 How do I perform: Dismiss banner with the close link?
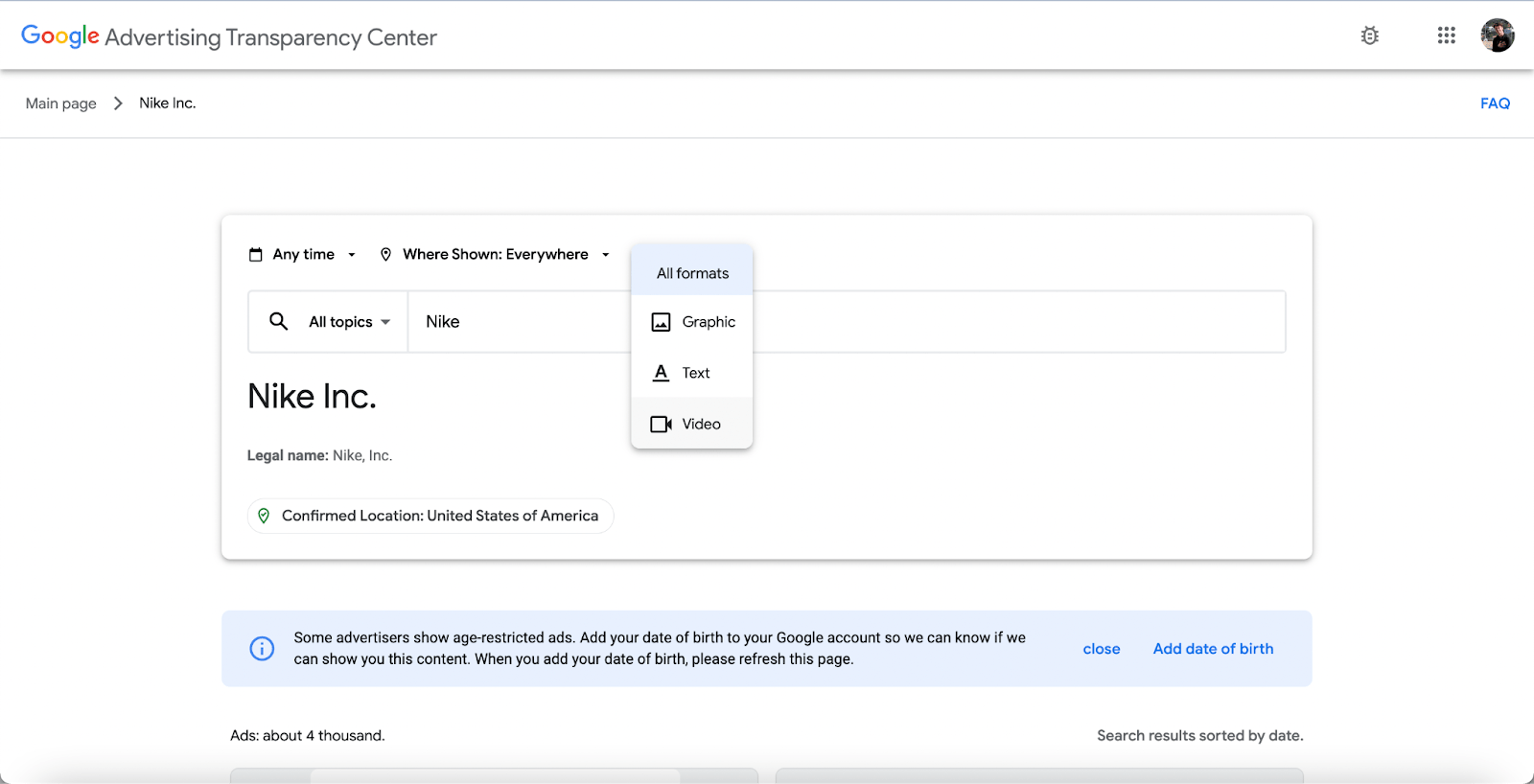(1102, 649)
